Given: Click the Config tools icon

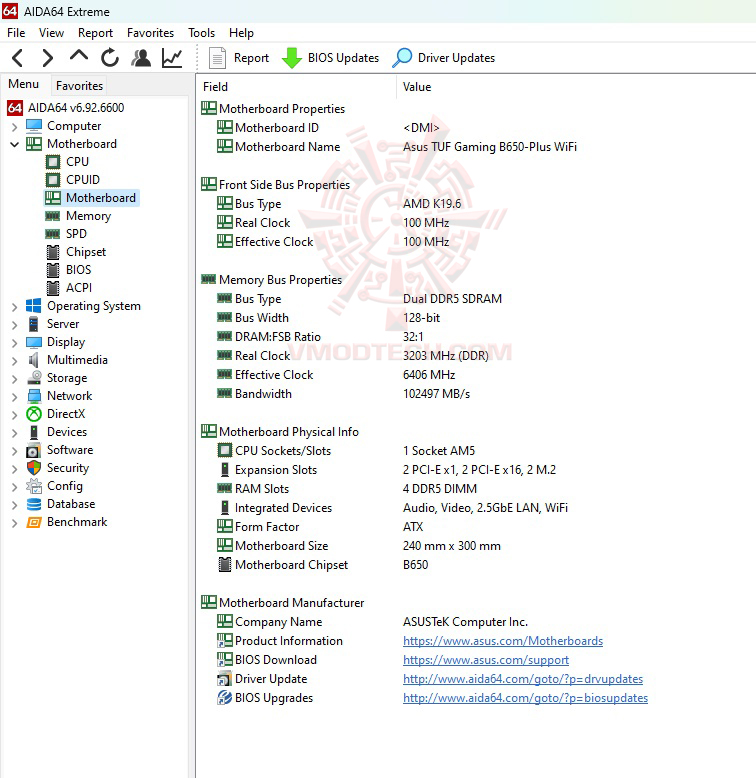Looking at the screenshot, I should click(34, 486).
